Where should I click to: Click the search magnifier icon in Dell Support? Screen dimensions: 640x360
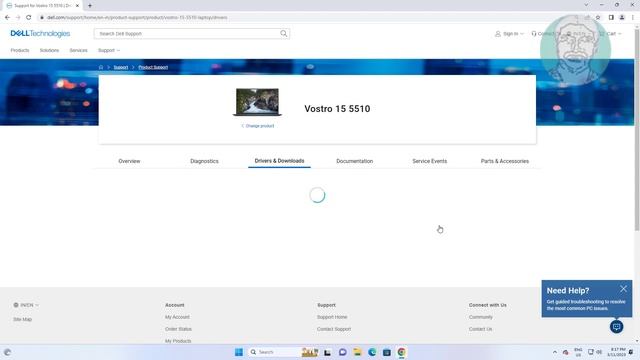point(283,33)
